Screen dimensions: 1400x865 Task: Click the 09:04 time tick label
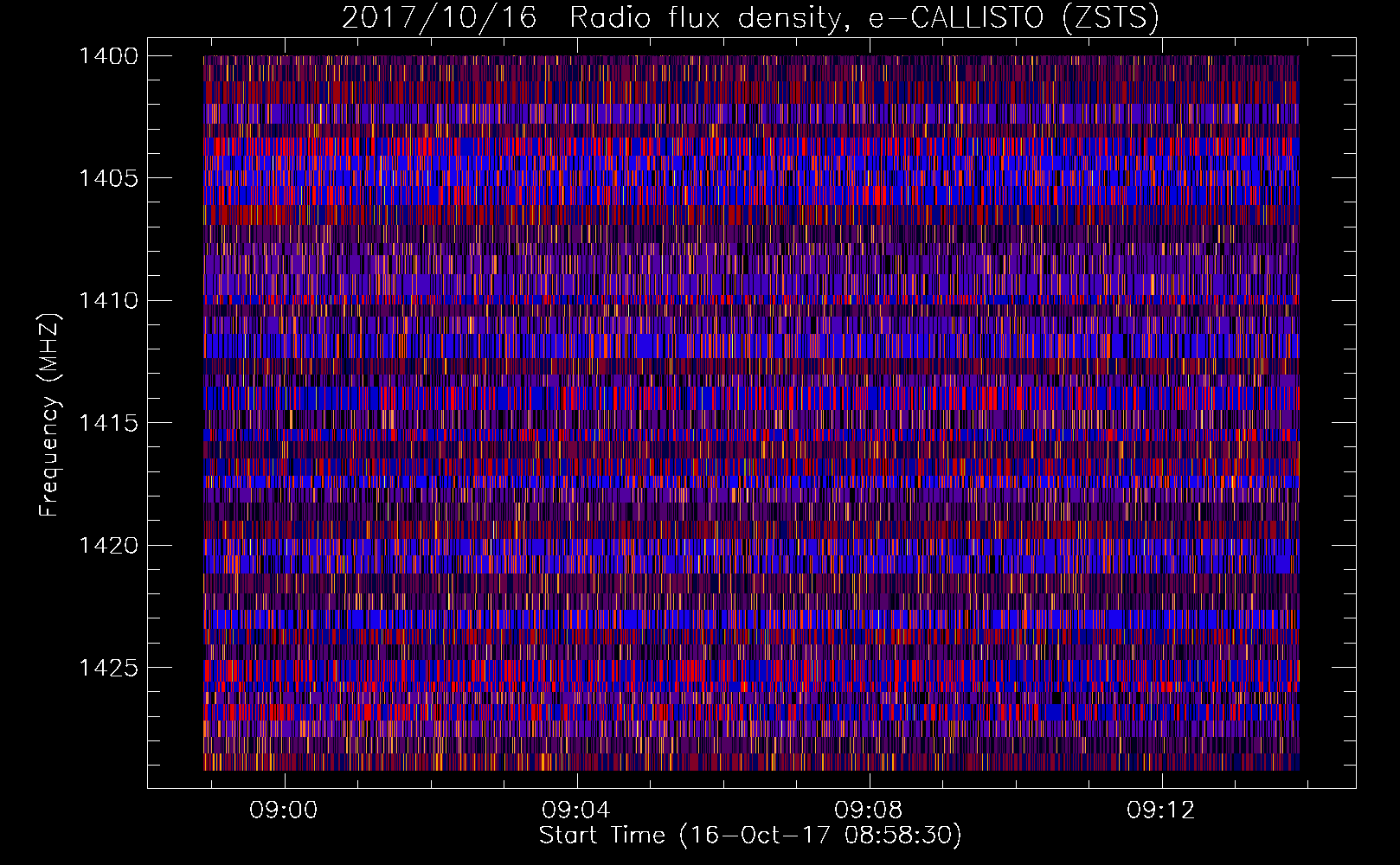(x=576, y=811)
